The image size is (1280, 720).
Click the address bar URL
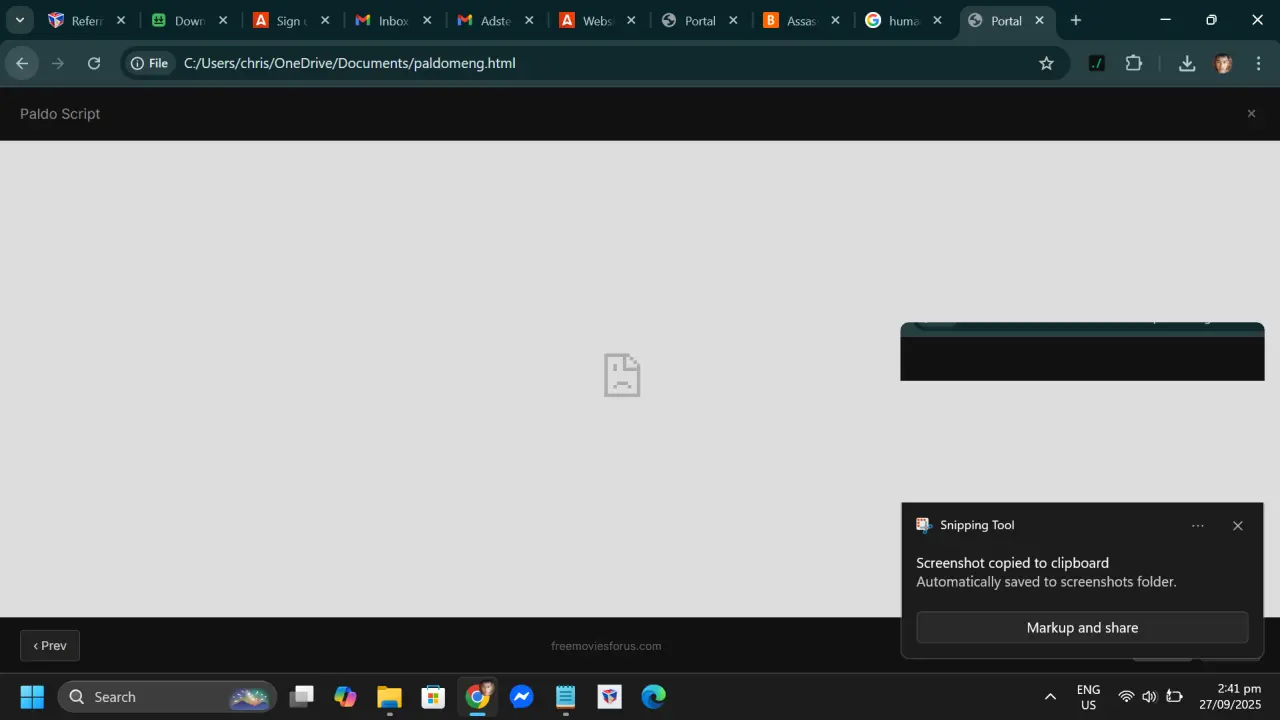click(x=350, y=63)
